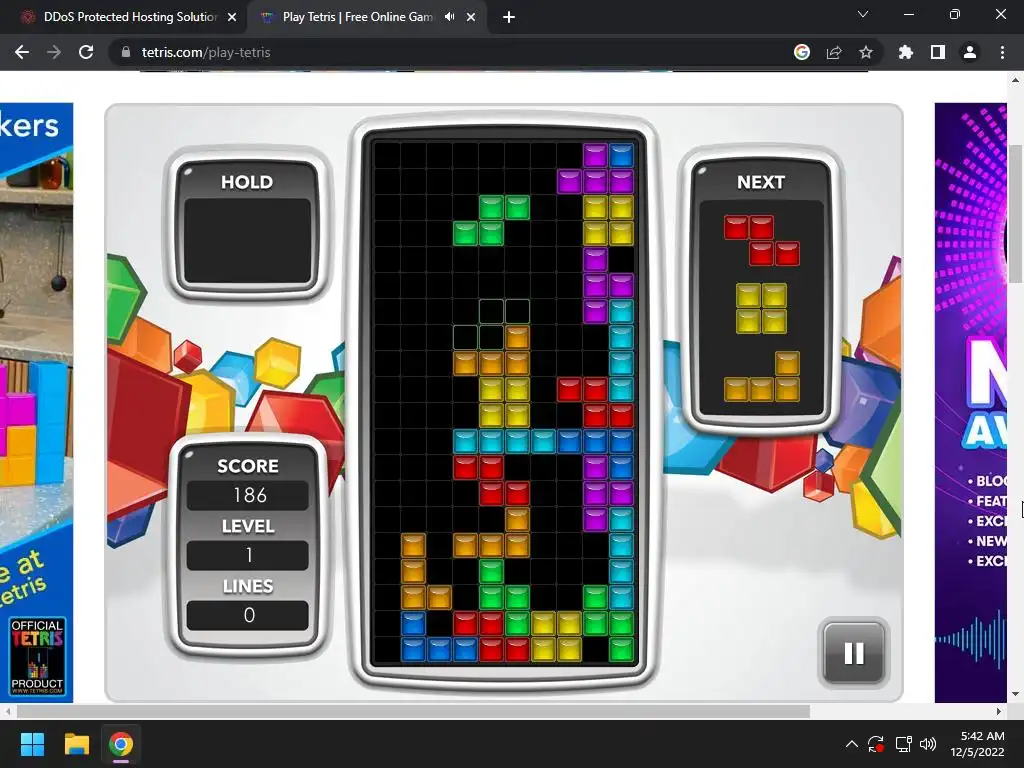Click scroll left arrow on horizontal scrollbar
This screenshot has height=768, width=1024.
[x=7, y=711]
